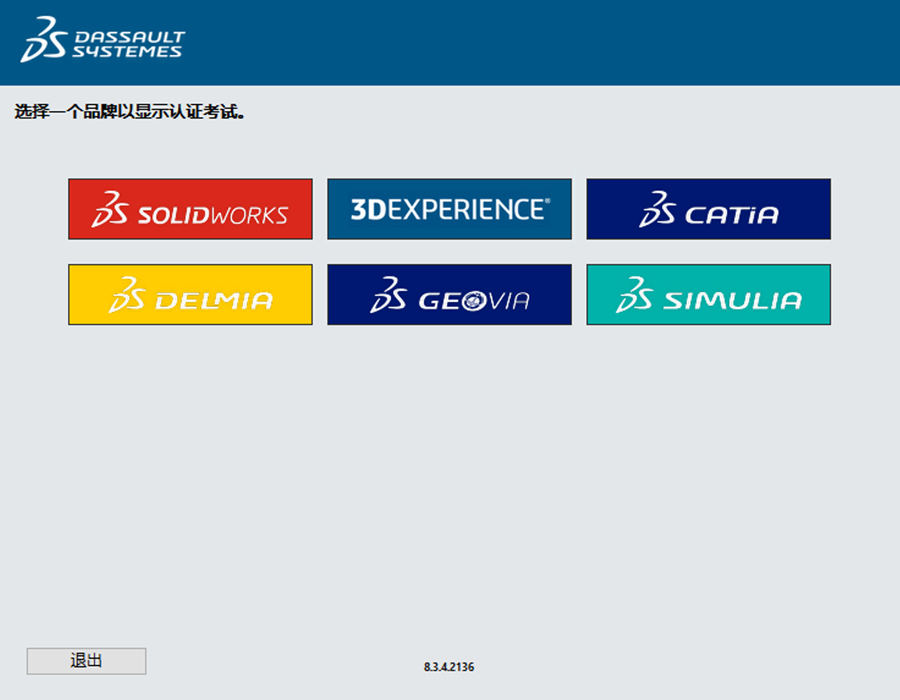Click the globe letter O in GEOVIA
This screenshot has height=700, width=900.
[x=474, y=300]
